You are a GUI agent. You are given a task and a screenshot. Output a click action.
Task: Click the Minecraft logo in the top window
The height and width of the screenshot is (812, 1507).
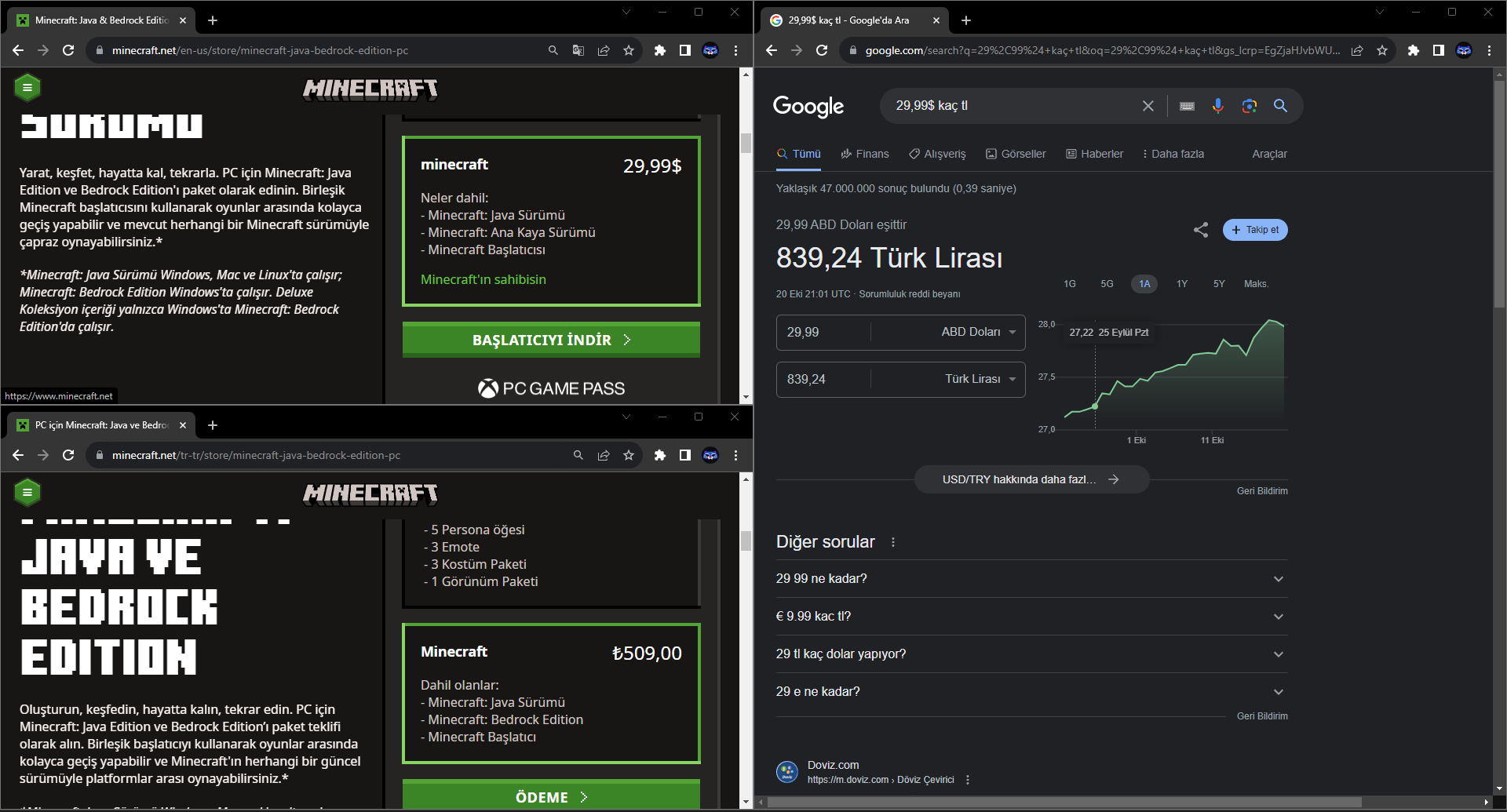click(370, 89)
